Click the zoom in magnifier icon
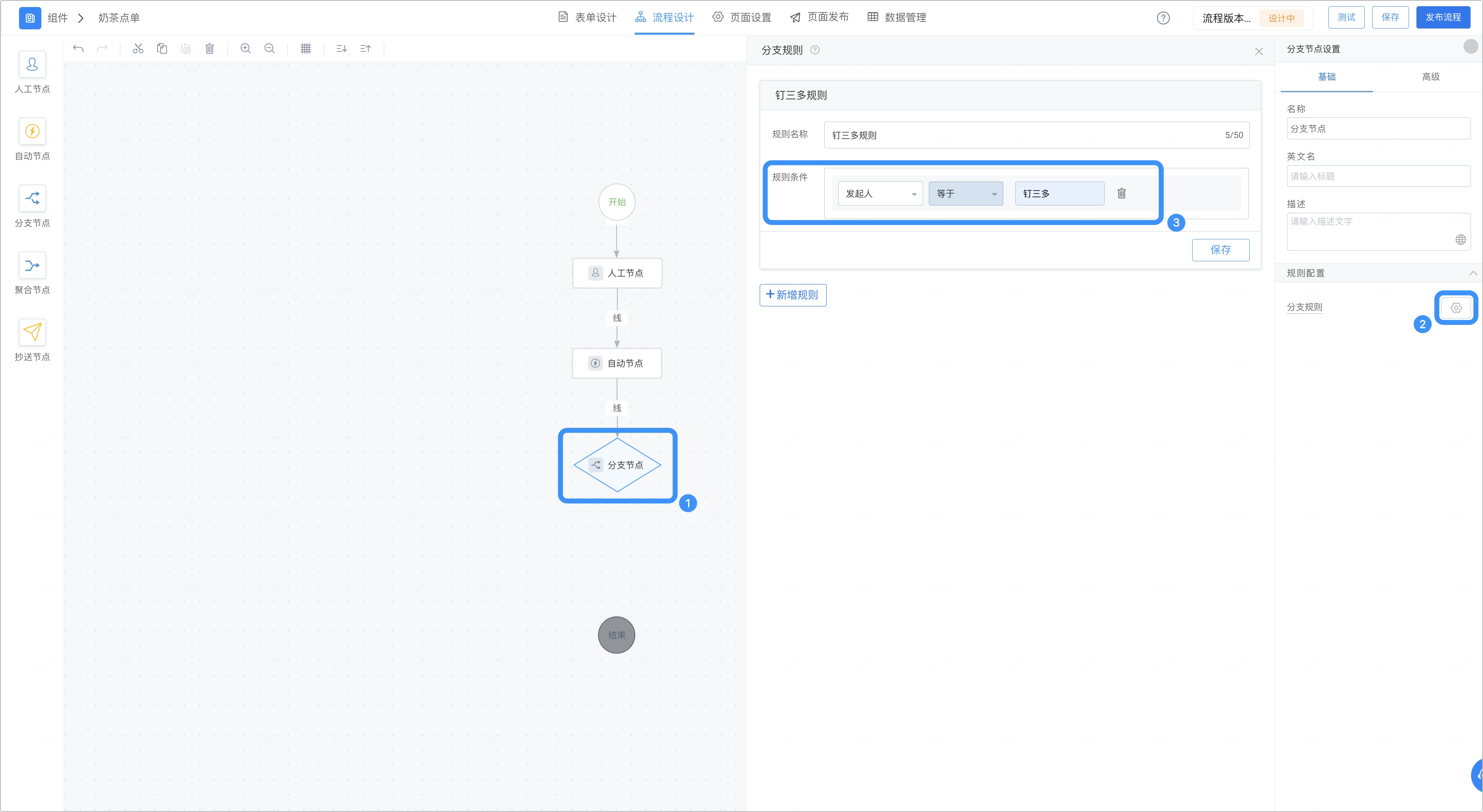 pyautogui.click(x=246, y=49)
